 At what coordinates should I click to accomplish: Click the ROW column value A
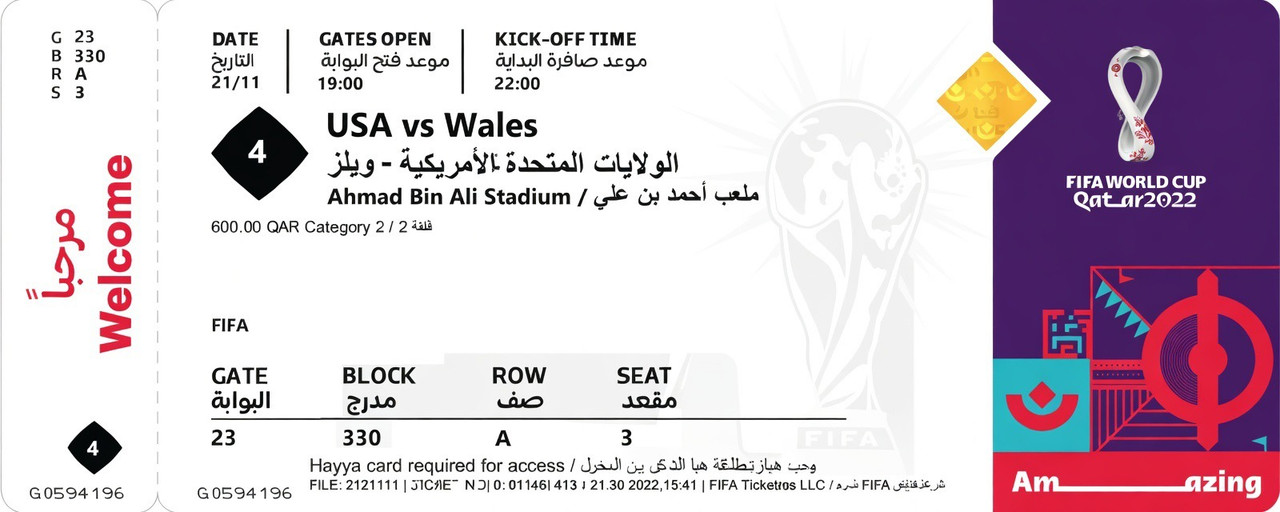(x=503, y=438)
